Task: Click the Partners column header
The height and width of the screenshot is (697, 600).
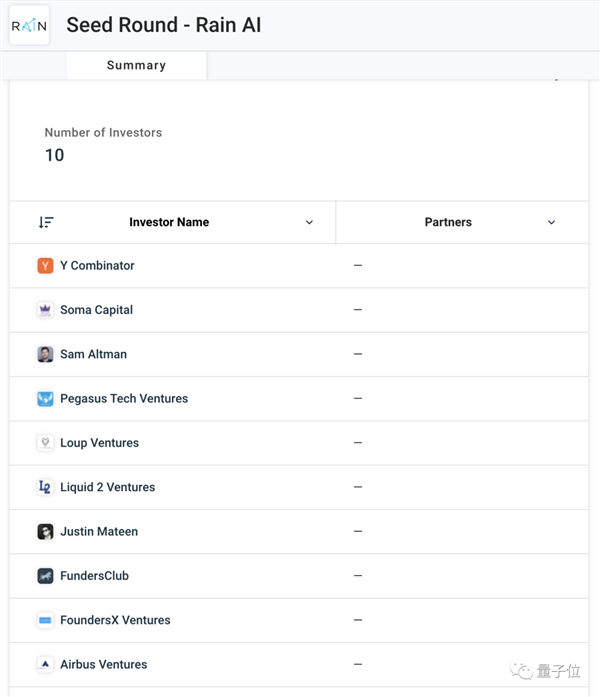Action: (448, 222)
